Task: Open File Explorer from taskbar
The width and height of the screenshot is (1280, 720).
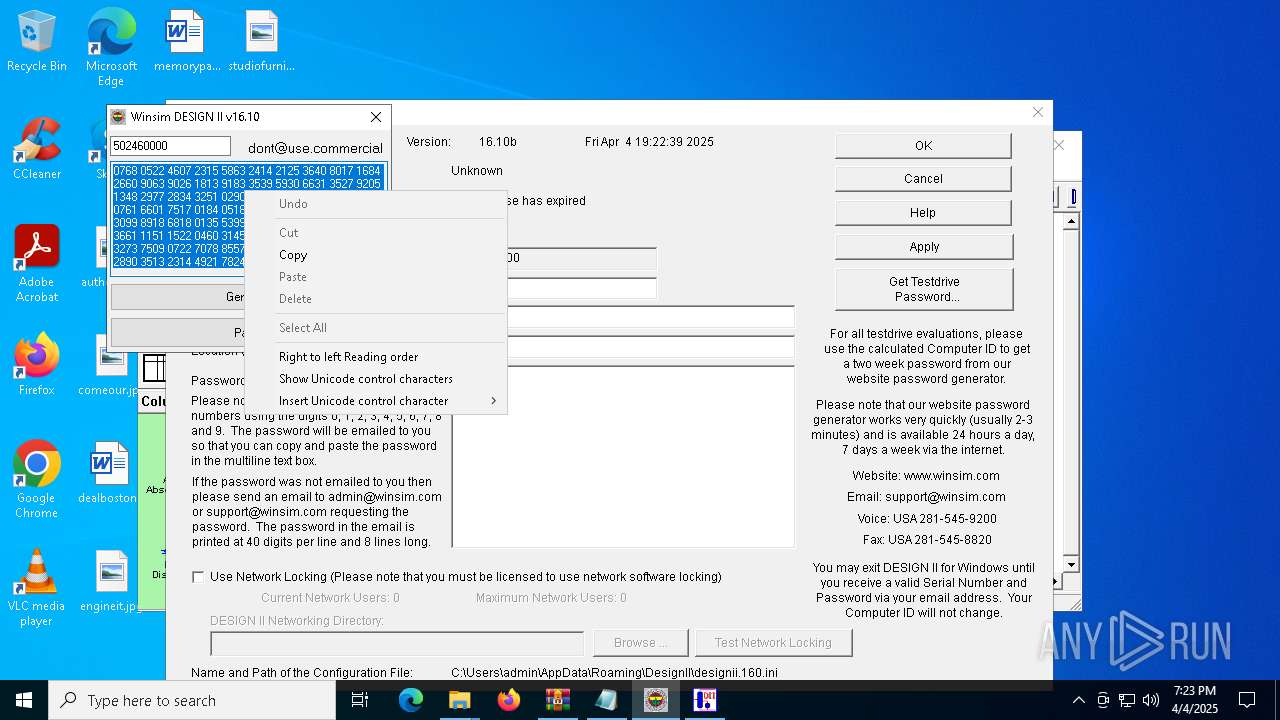Action: point(460,700)
